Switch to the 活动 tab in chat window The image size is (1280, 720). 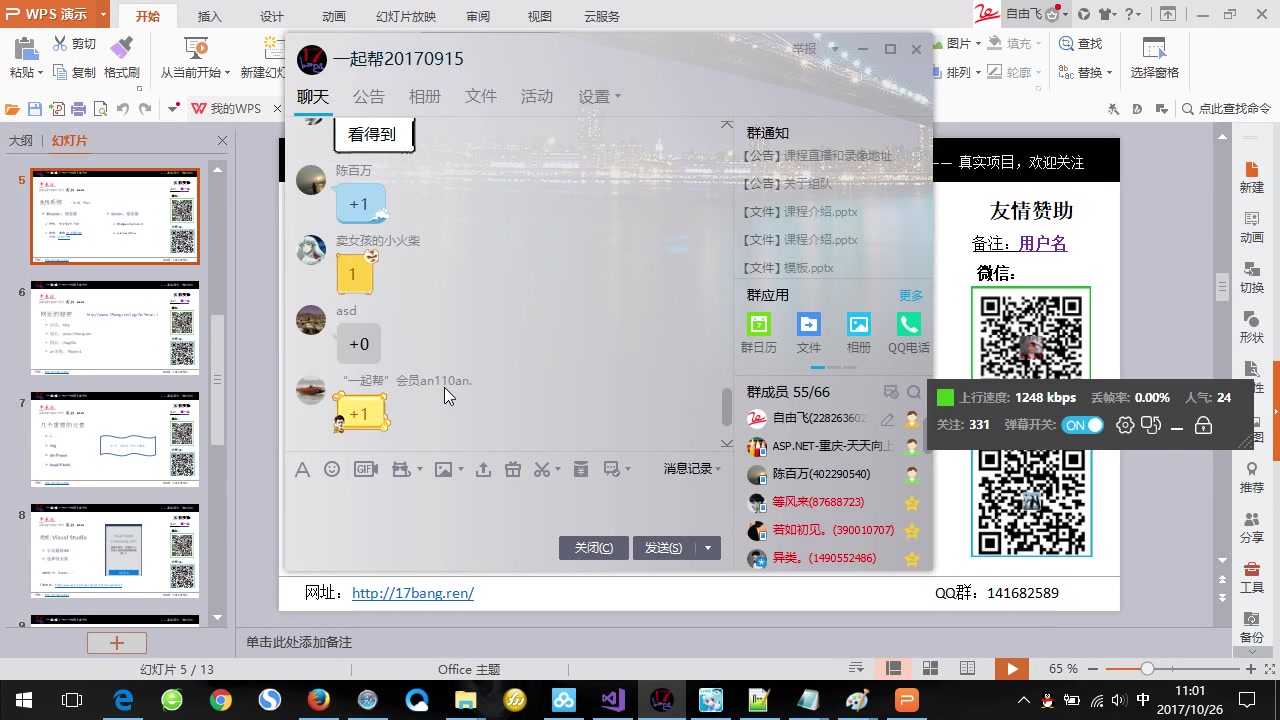(536, 96)
